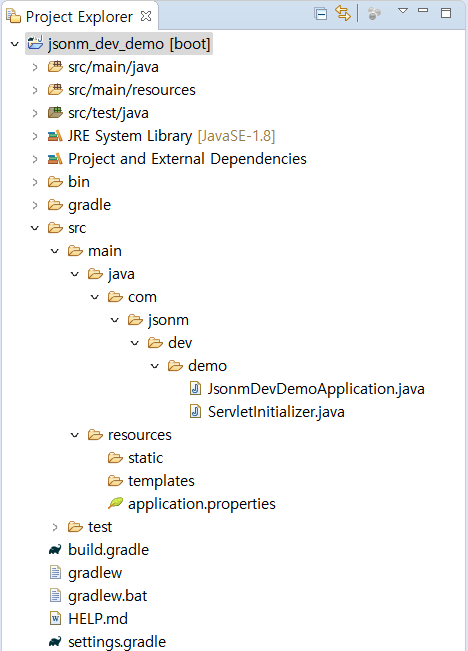Image resolution: width=468 pixels, height=651 pixels.
Task: Click the static folder icon
Action: [115, 458]
